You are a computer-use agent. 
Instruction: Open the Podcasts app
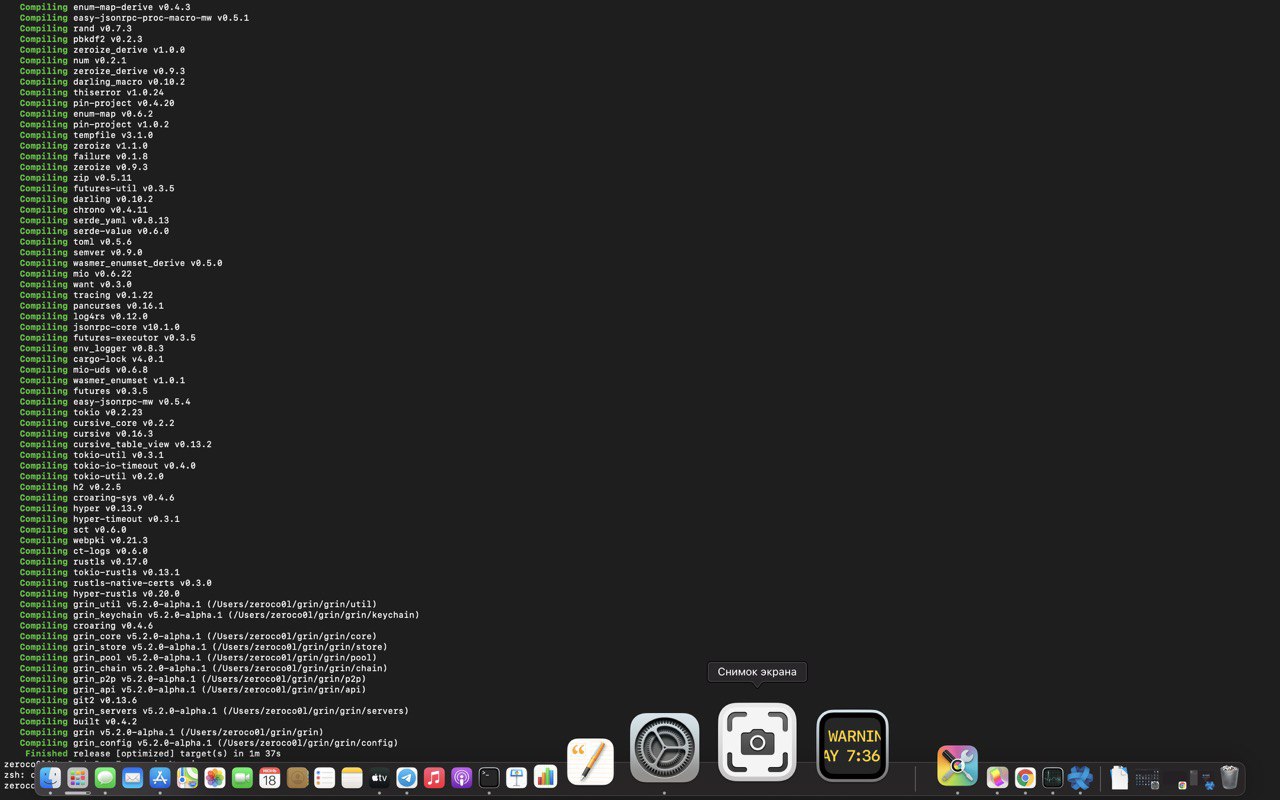(461, 777)
